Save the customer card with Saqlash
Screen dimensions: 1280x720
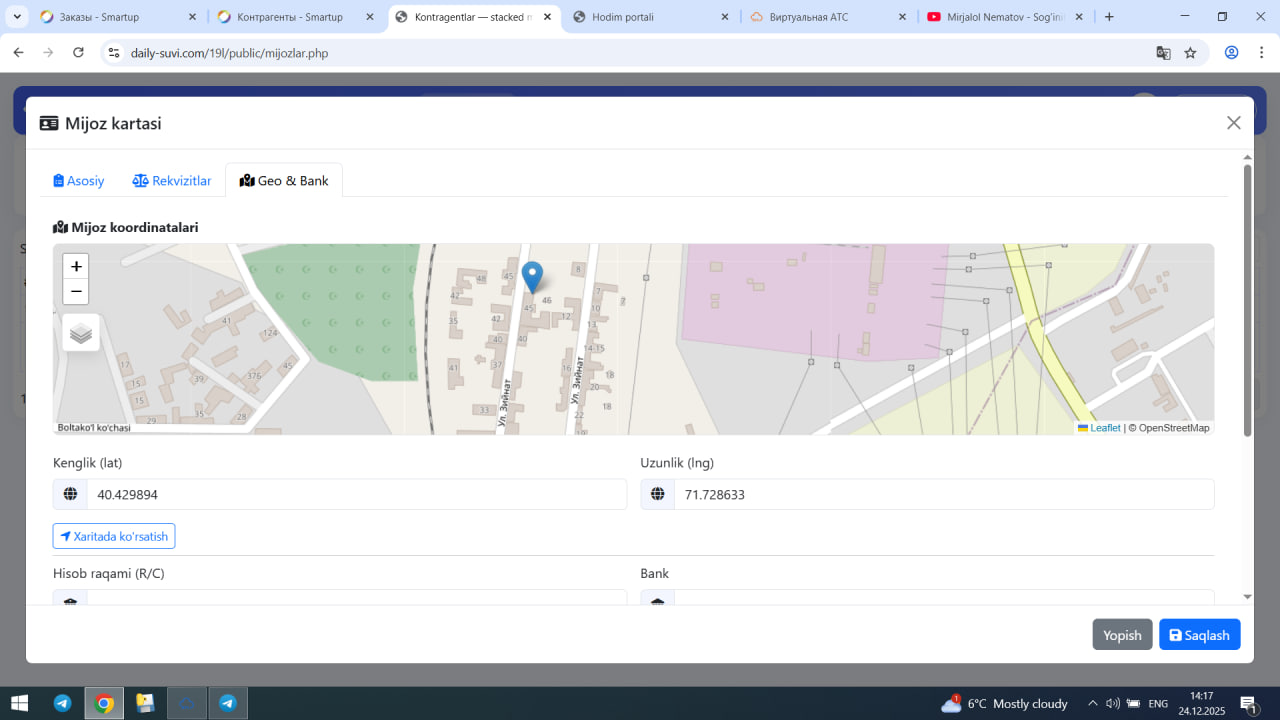(1199, 635)
